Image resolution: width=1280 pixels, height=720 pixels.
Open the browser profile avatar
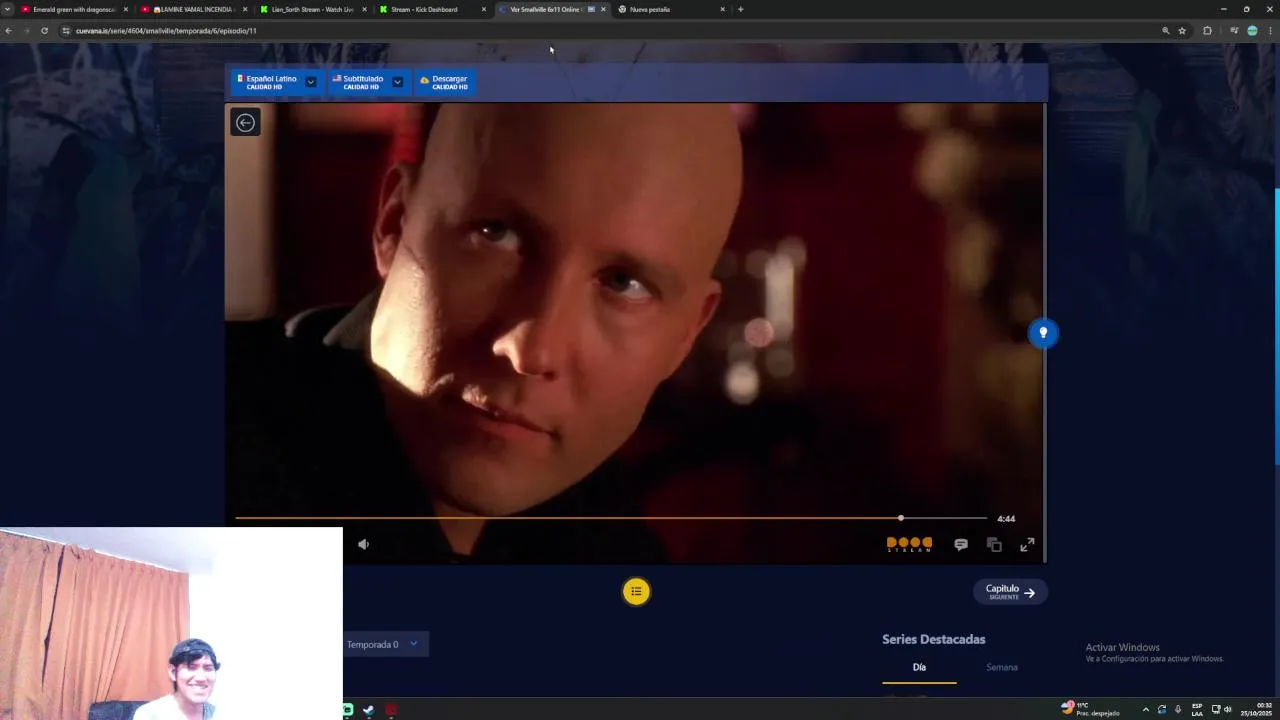click(1252, 31)
